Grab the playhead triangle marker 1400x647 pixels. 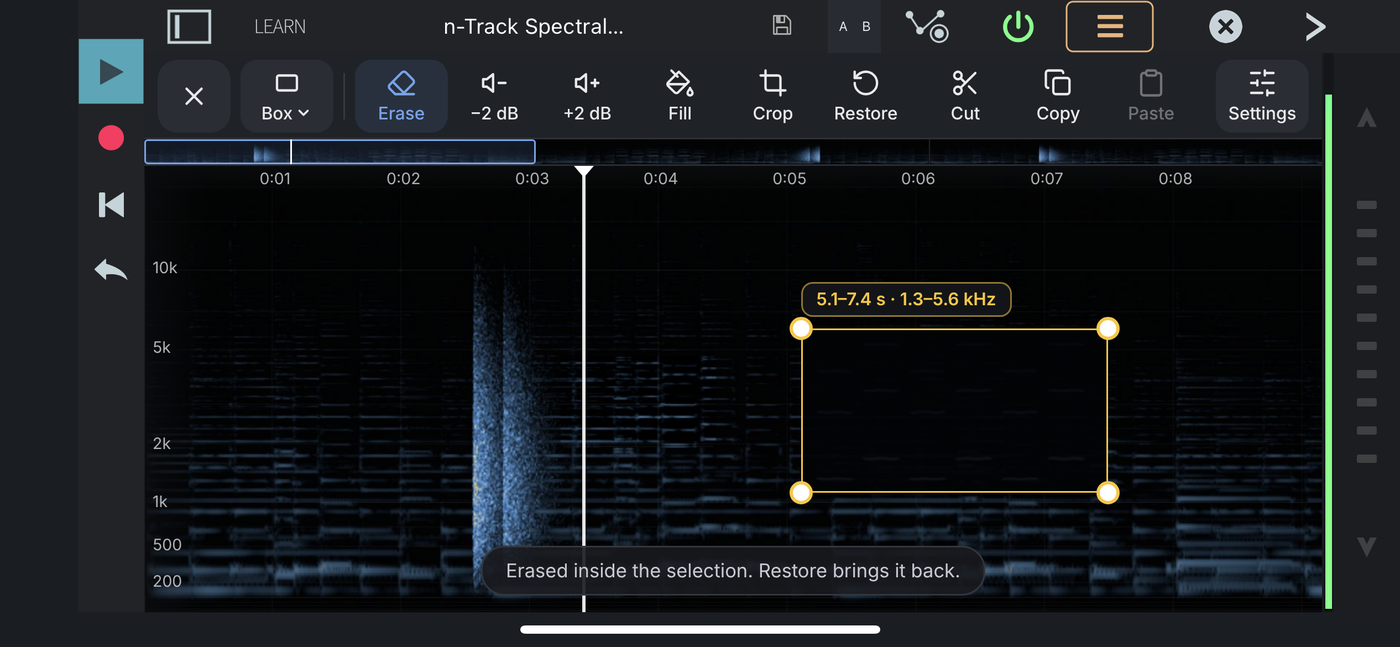pos(584,172)
